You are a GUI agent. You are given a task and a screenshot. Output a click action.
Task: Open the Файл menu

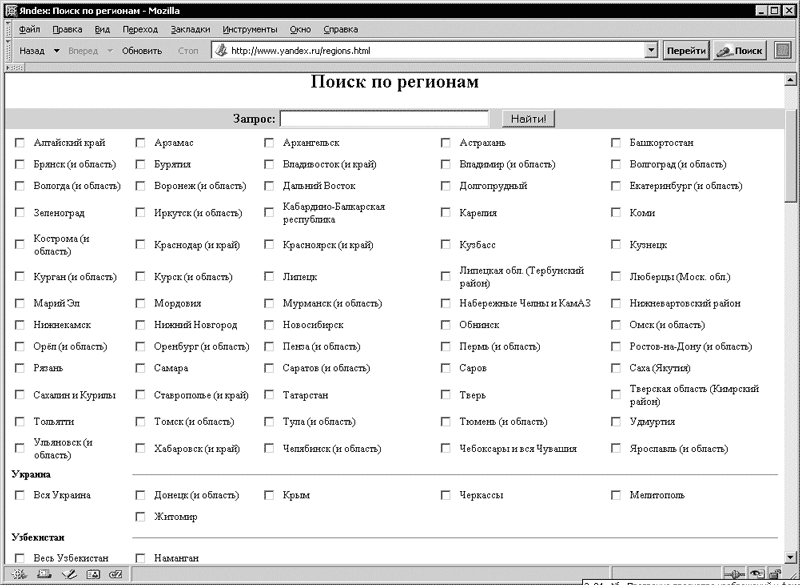(30, 29)
